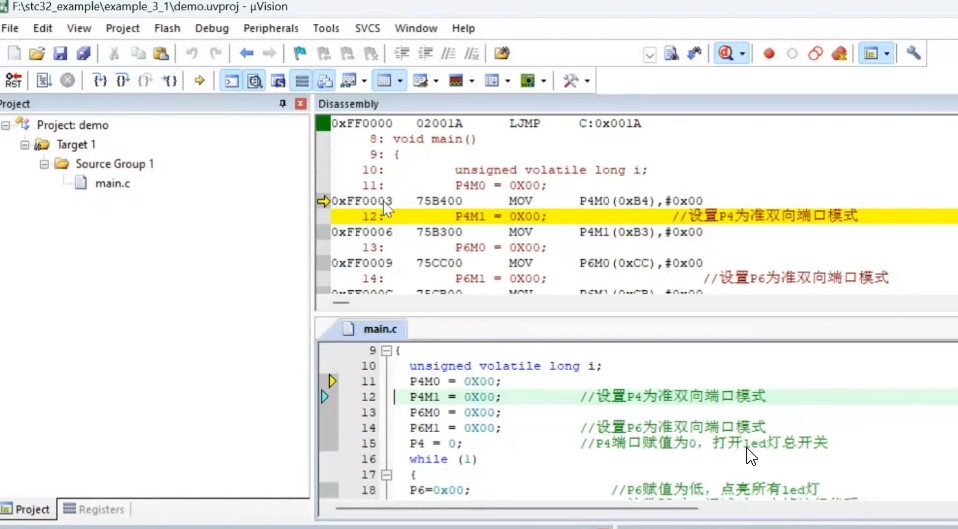Open Find in Files

coord(502,53)
